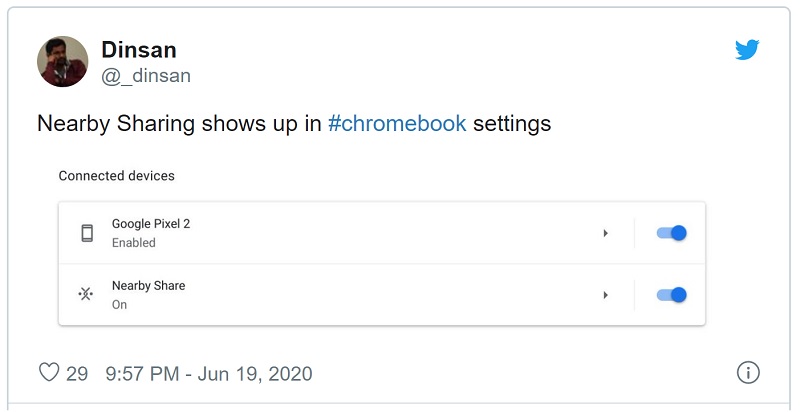This screenshot has width=800, height=412.
Task: Open the 9:57 PM - Jun 19, 2020 timestamp
Action: tap(208, 374)
